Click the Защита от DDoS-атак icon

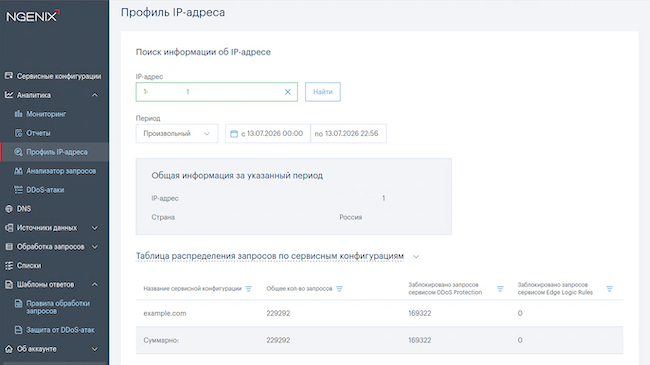pos(18,330)
